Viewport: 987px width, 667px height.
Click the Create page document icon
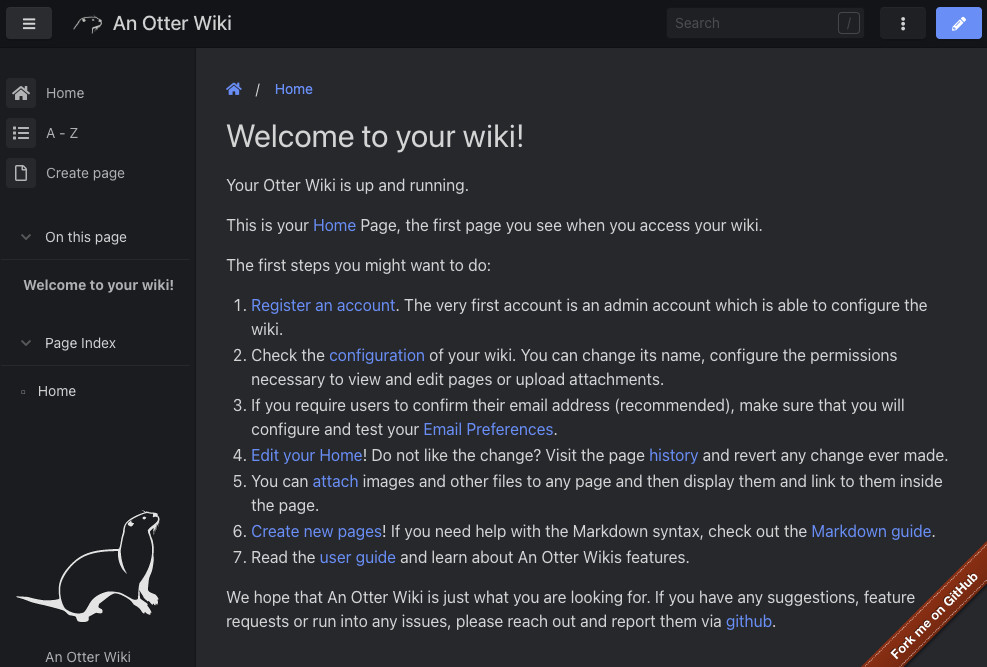[x=21, y=173]
